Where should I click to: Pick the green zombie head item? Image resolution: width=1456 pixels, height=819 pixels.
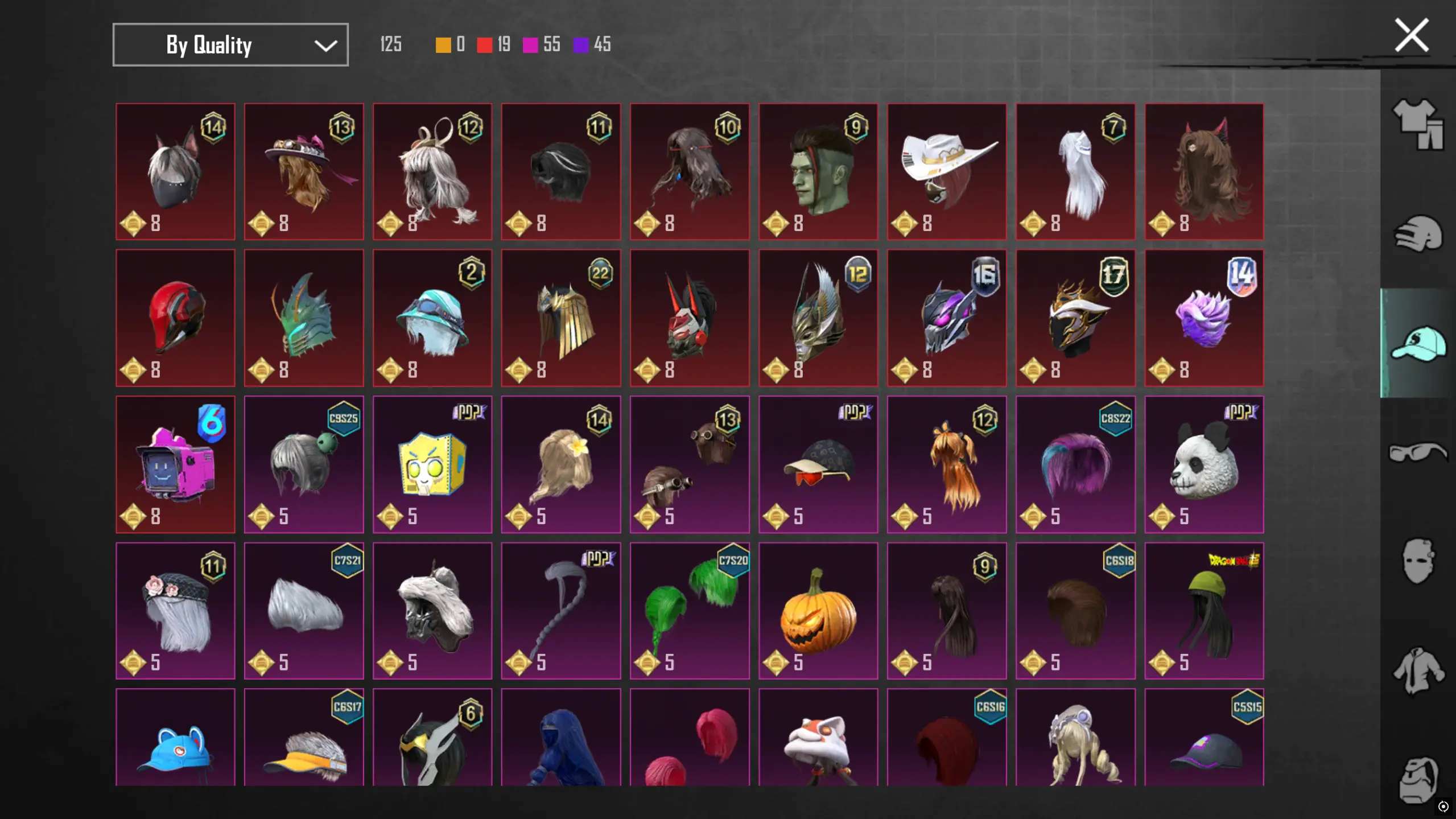818,171
